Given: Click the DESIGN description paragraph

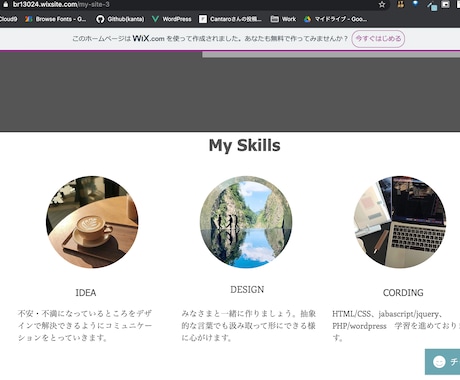Looking at the screenshot, I should [x=249, y=326].
